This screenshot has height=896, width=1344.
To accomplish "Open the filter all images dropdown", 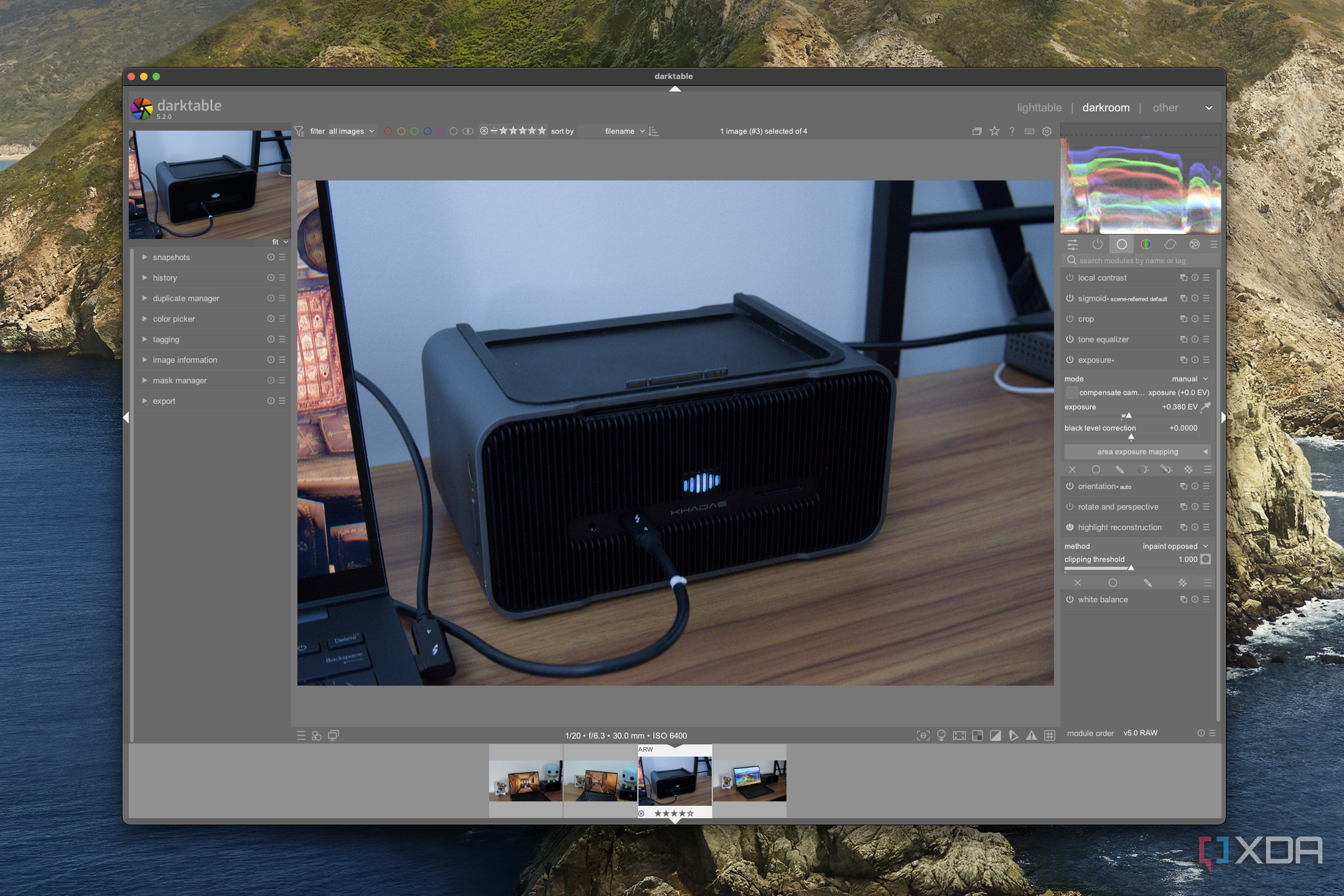I will click(x=352, y=131).
